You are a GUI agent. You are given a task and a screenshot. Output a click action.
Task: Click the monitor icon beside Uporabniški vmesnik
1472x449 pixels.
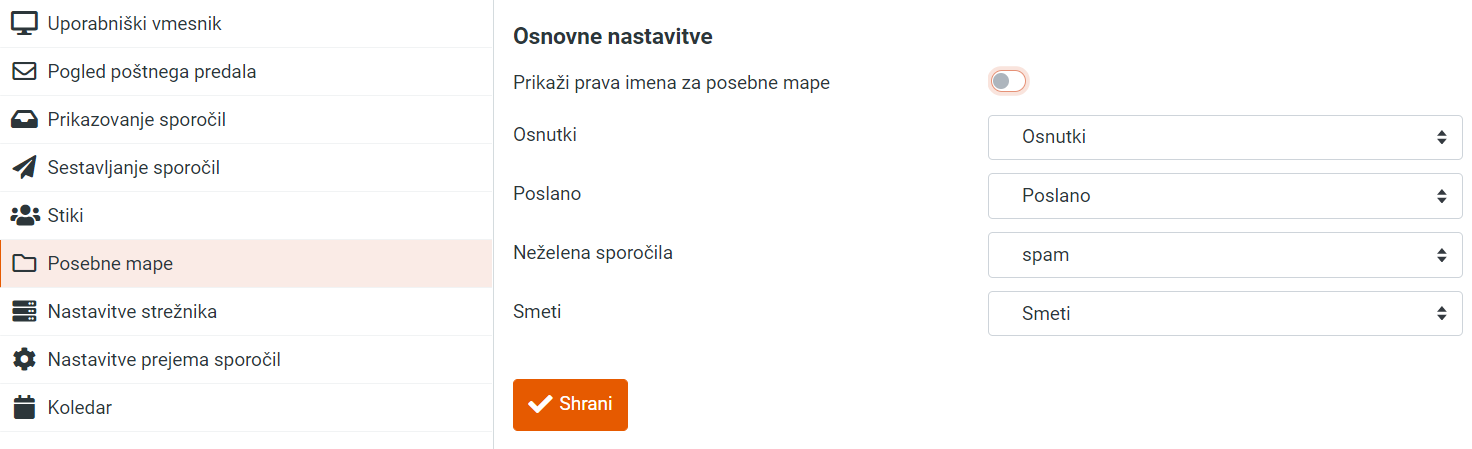pyautogui.click(x=24, y=23)
